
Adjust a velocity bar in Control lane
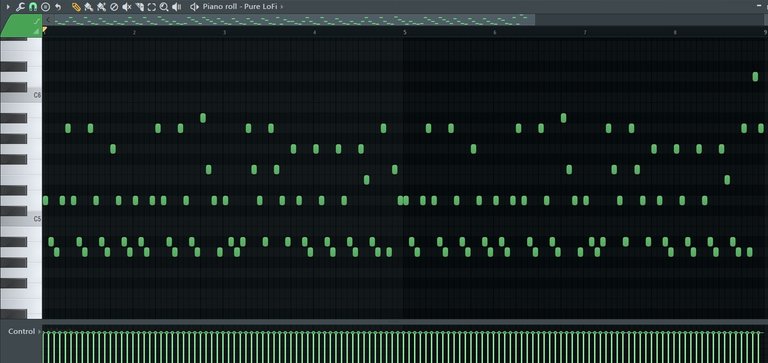click(405, 347)
